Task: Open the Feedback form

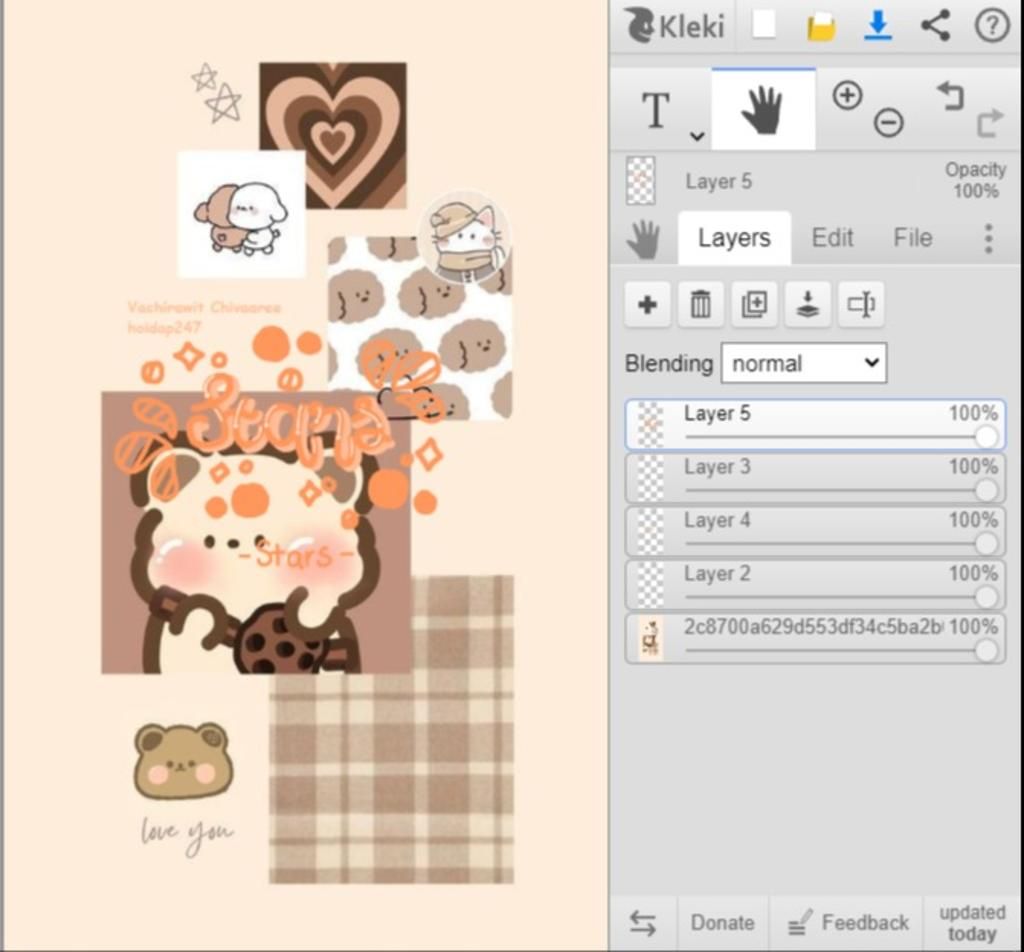Action: (x=848, y=923)
